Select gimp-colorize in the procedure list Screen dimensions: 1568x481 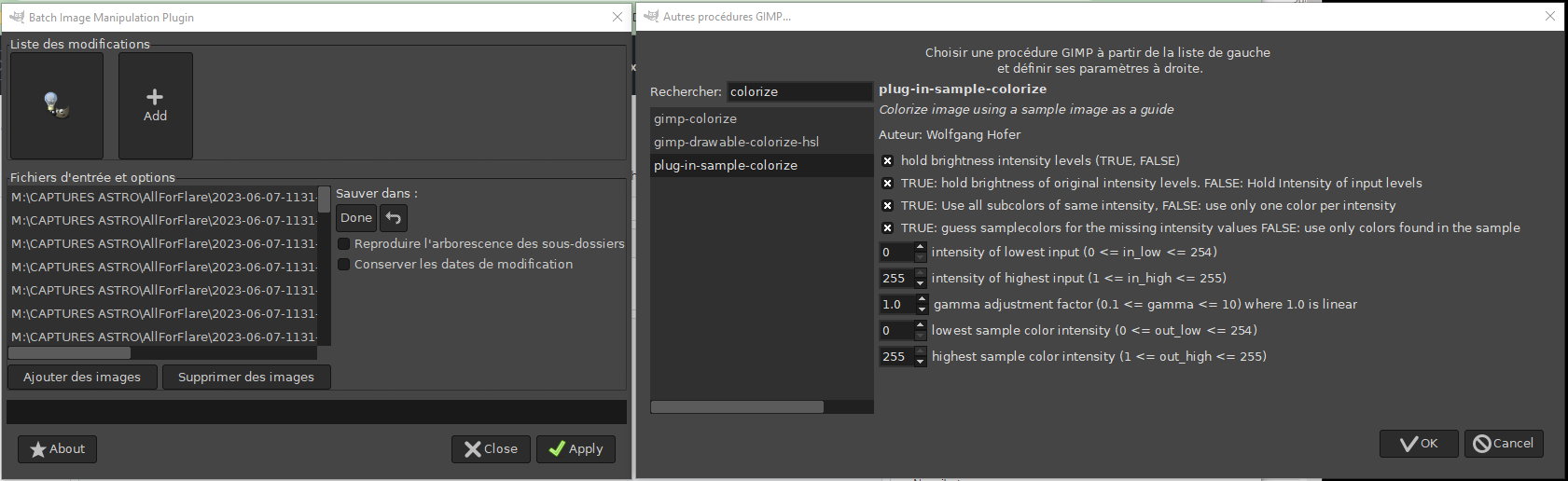click(x=762, y=118)
